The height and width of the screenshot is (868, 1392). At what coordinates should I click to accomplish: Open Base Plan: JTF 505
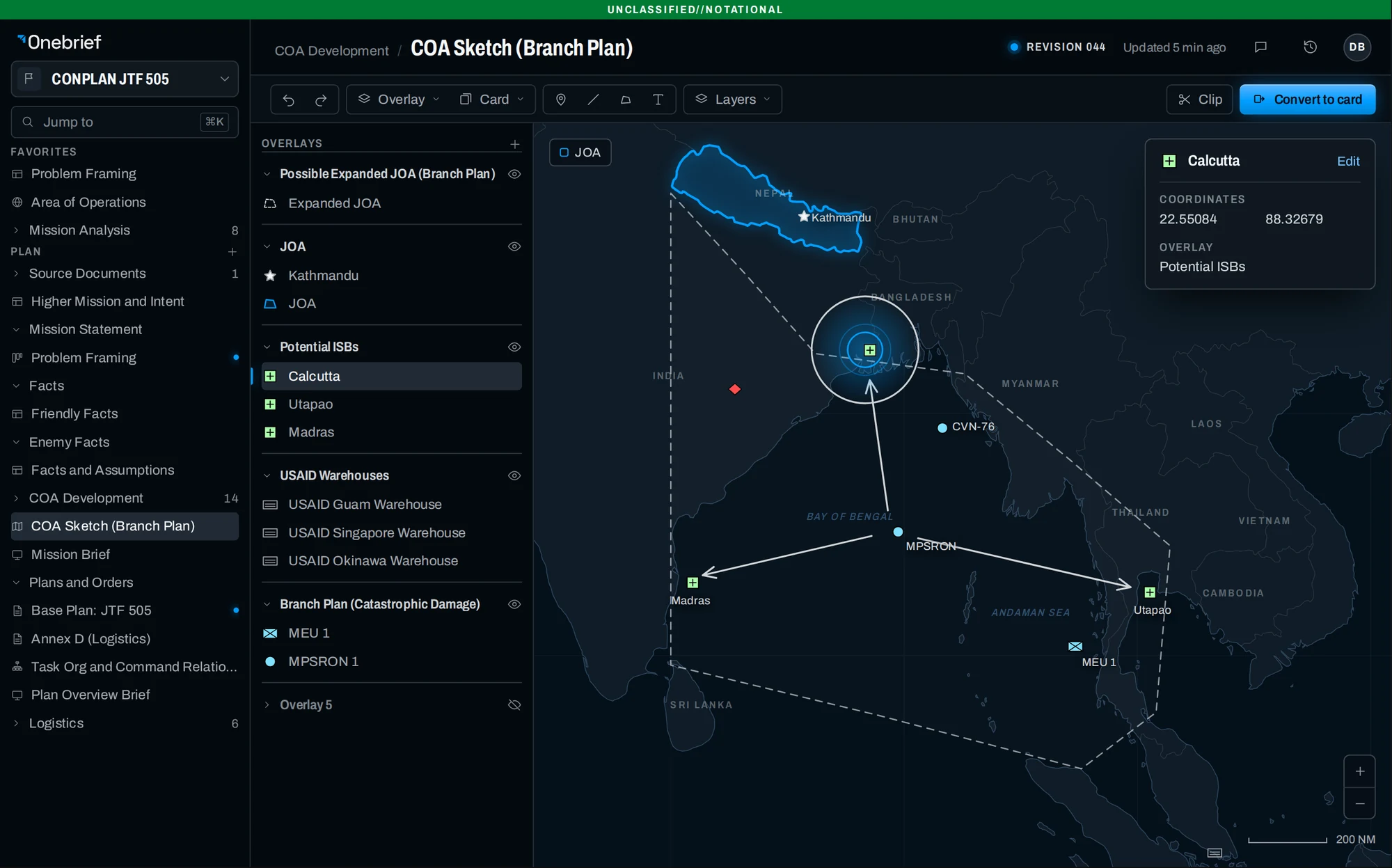coord(125,610)
